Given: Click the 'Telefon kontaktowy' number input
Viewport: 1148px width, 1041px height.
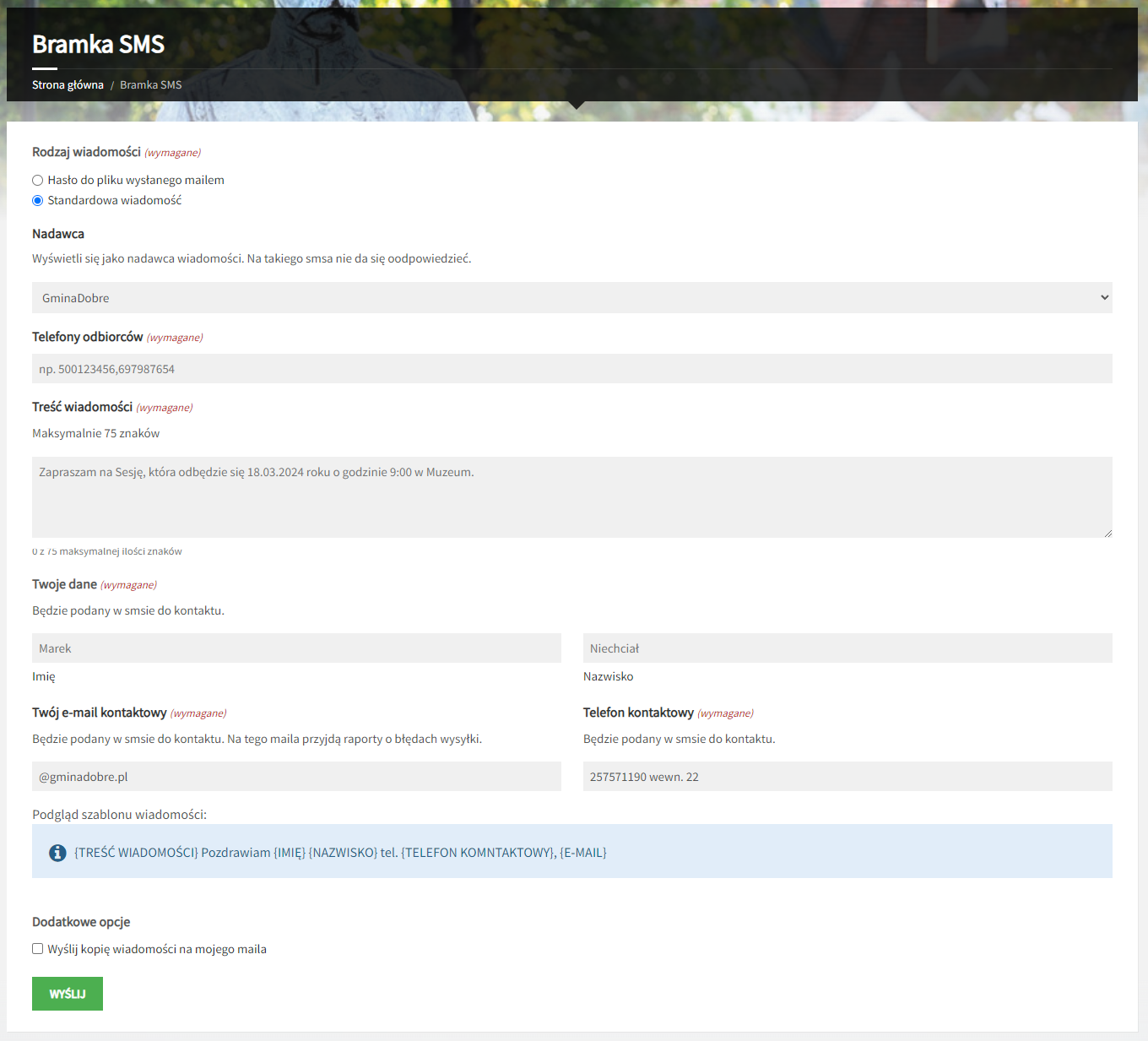Looking at the screenshot, I should (x=847, y=777).
